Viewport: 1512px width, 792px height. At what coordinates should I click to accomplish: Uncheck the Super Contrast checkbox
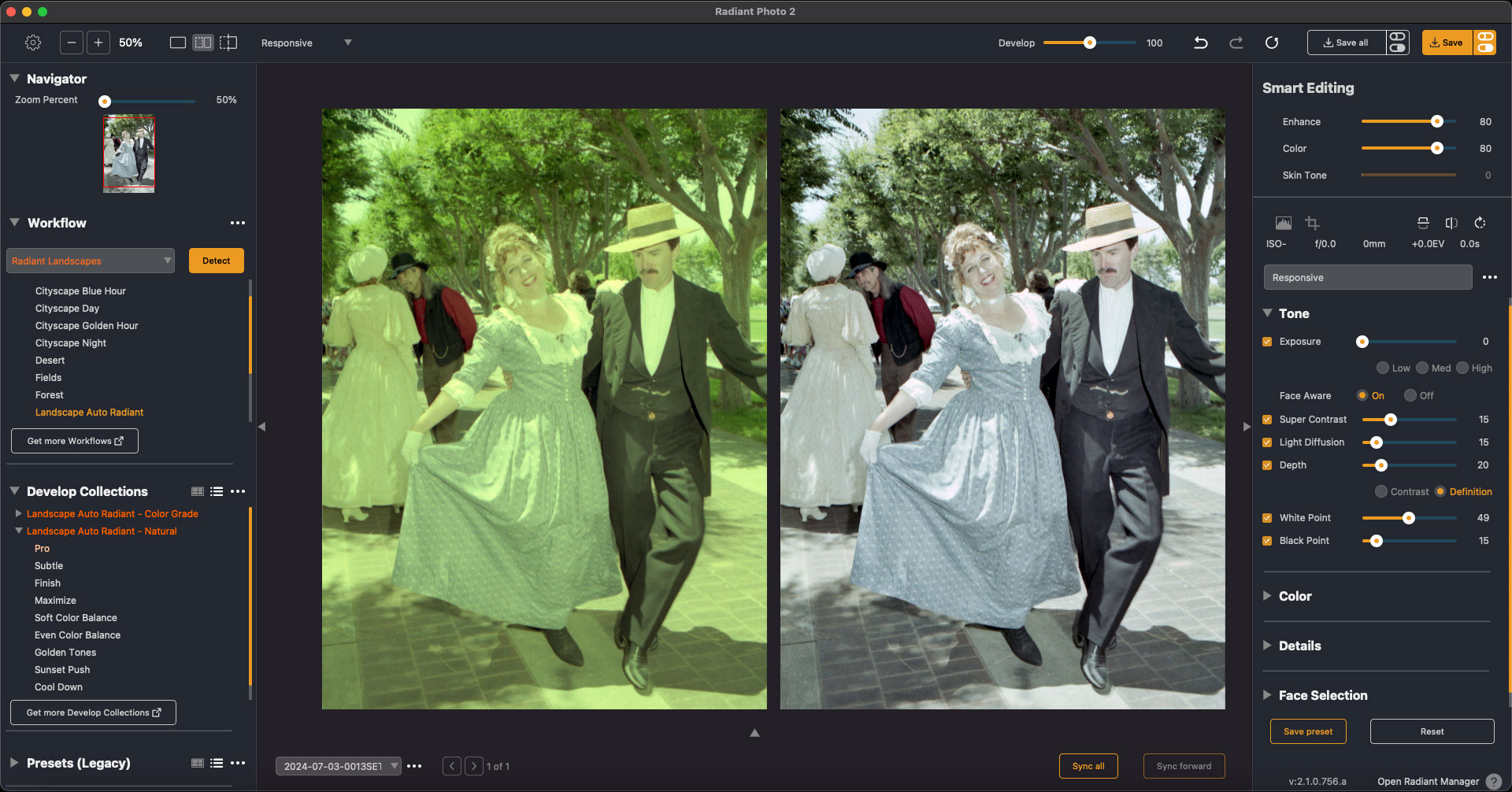(x=1267, y=420)
